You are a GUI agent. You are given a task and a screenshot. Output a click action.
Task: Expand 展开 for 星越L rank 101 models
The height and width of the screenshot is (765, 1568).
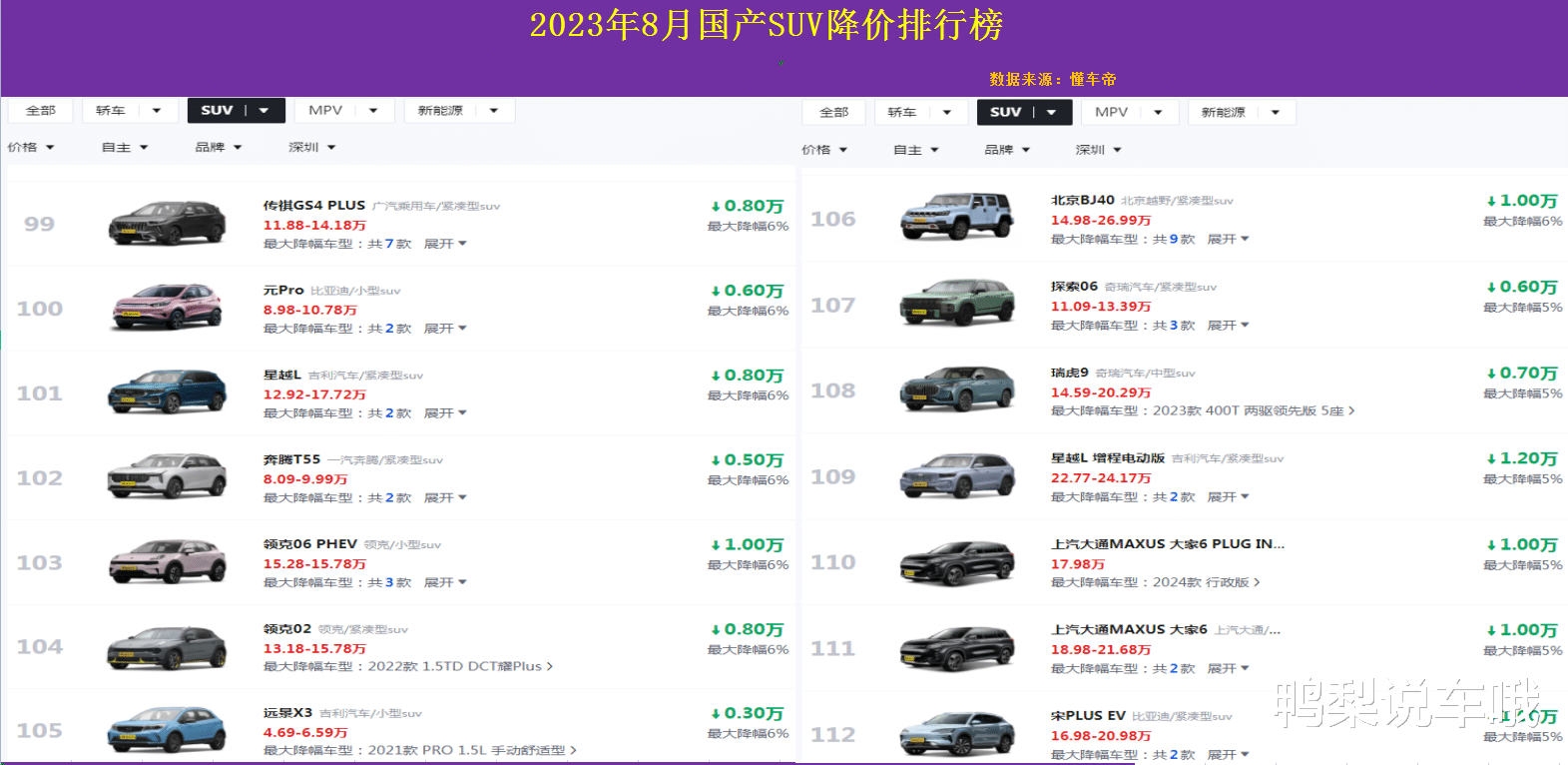pyautogui.click(x=445, y=413)
